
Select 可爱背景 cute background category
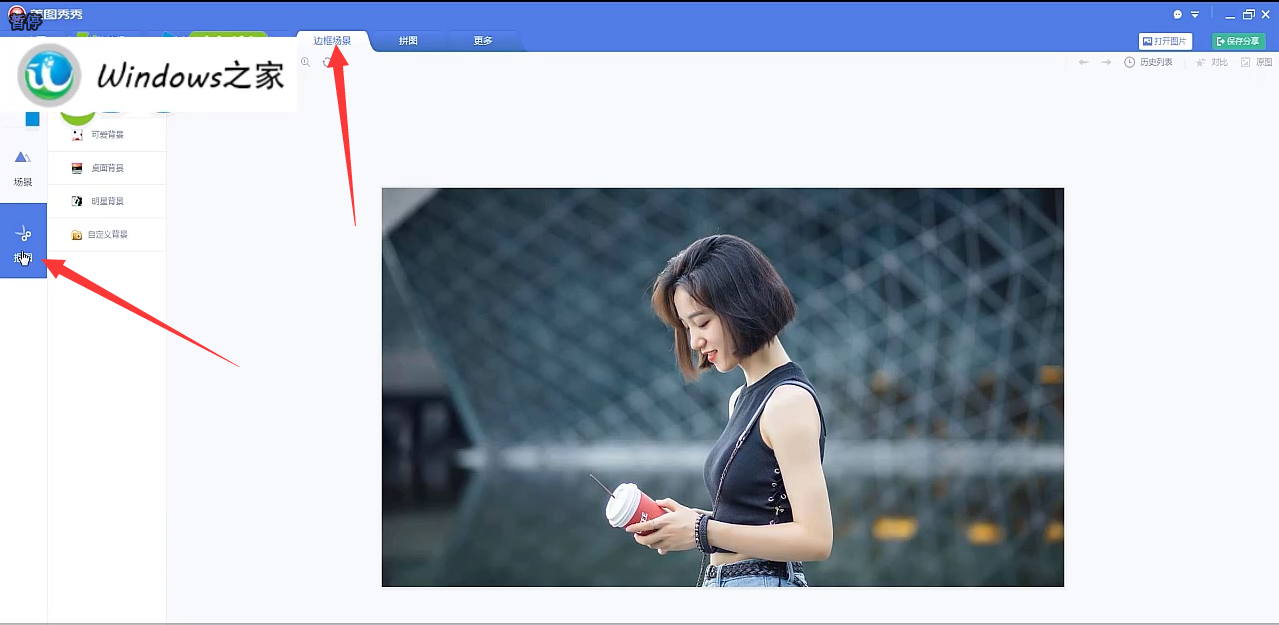click(x=106, y=135)
